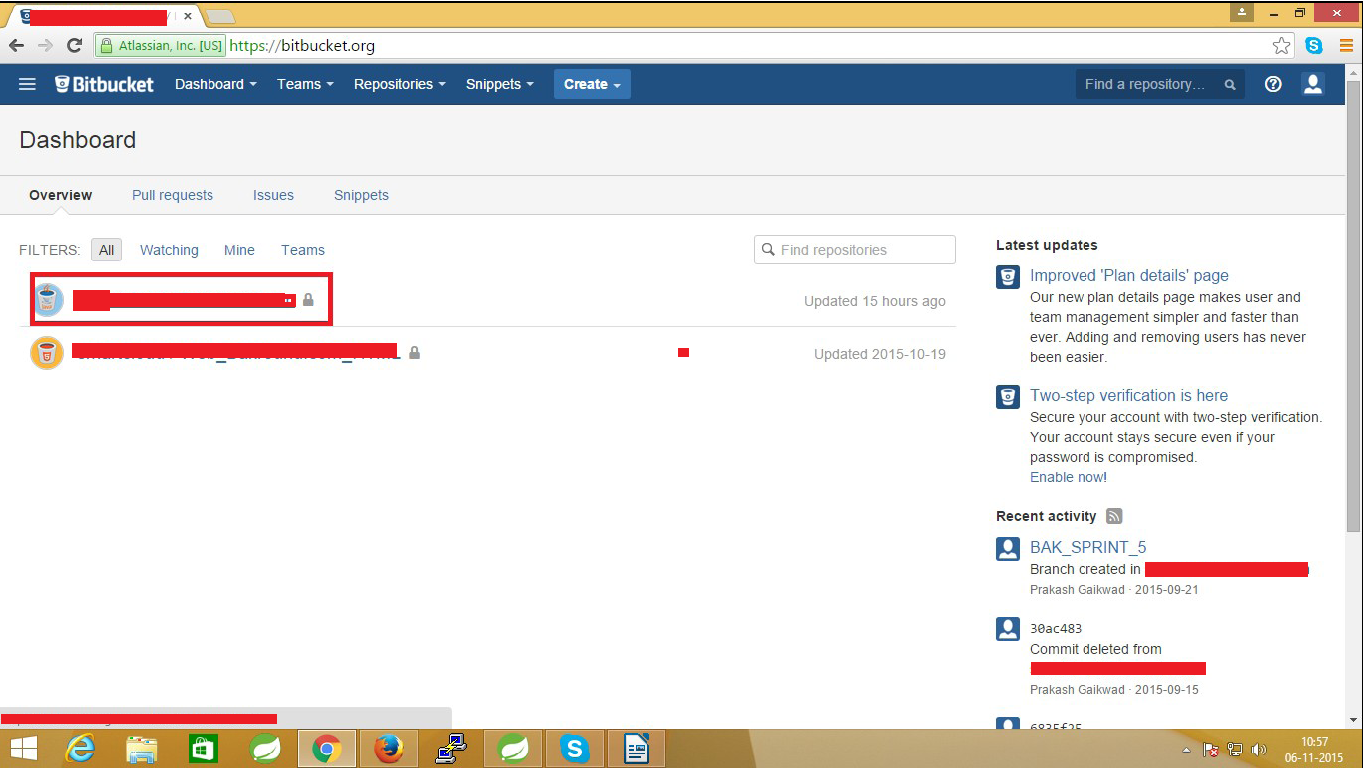This screenshot has height=768, width=1366.
Task: Open the Teams dropdown menu
Action: [304, 84]
